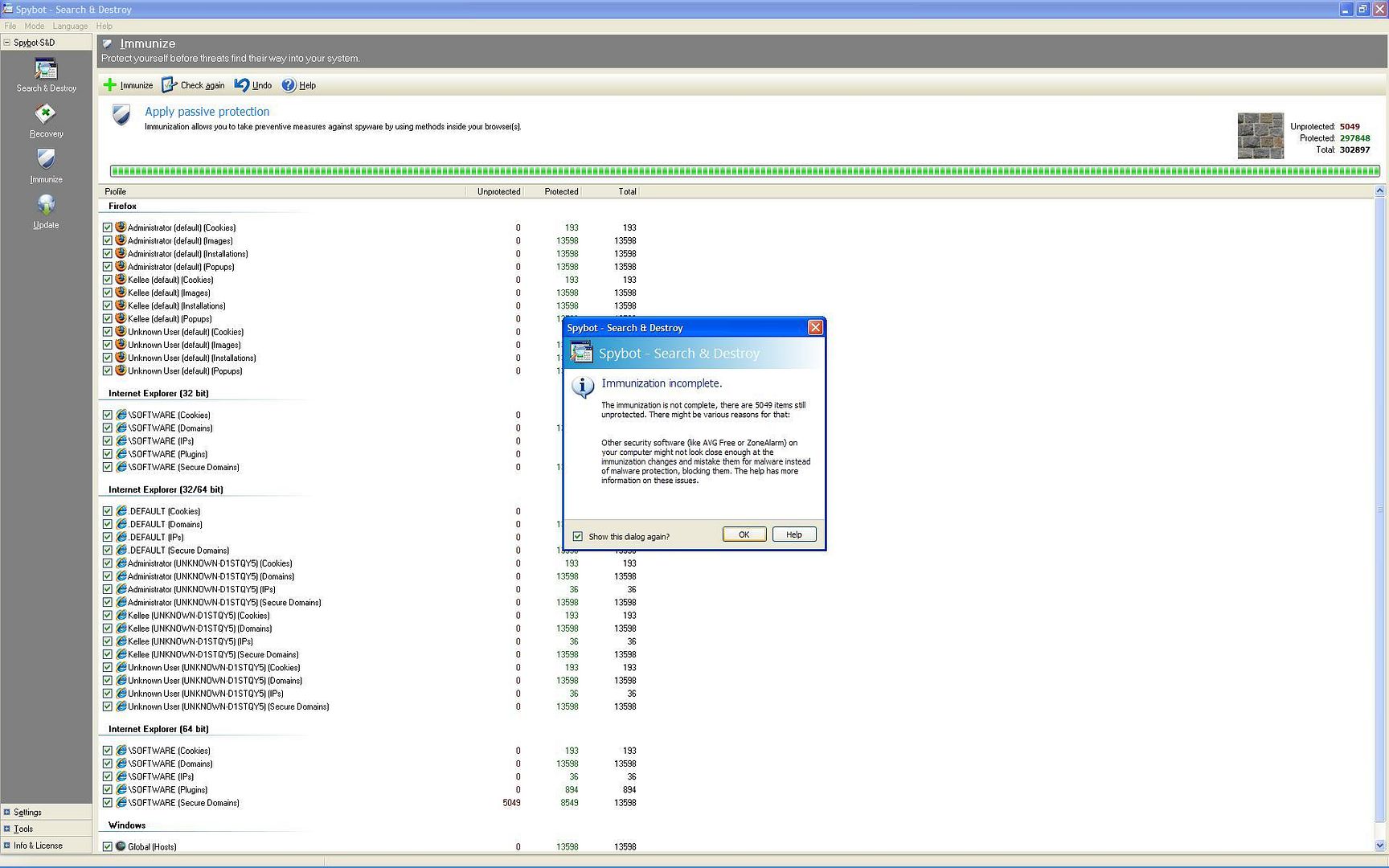Screen dimensions: 1389x868
Task: Click the vertical scrollbar thumb
Action: [x=1380, y=510]
